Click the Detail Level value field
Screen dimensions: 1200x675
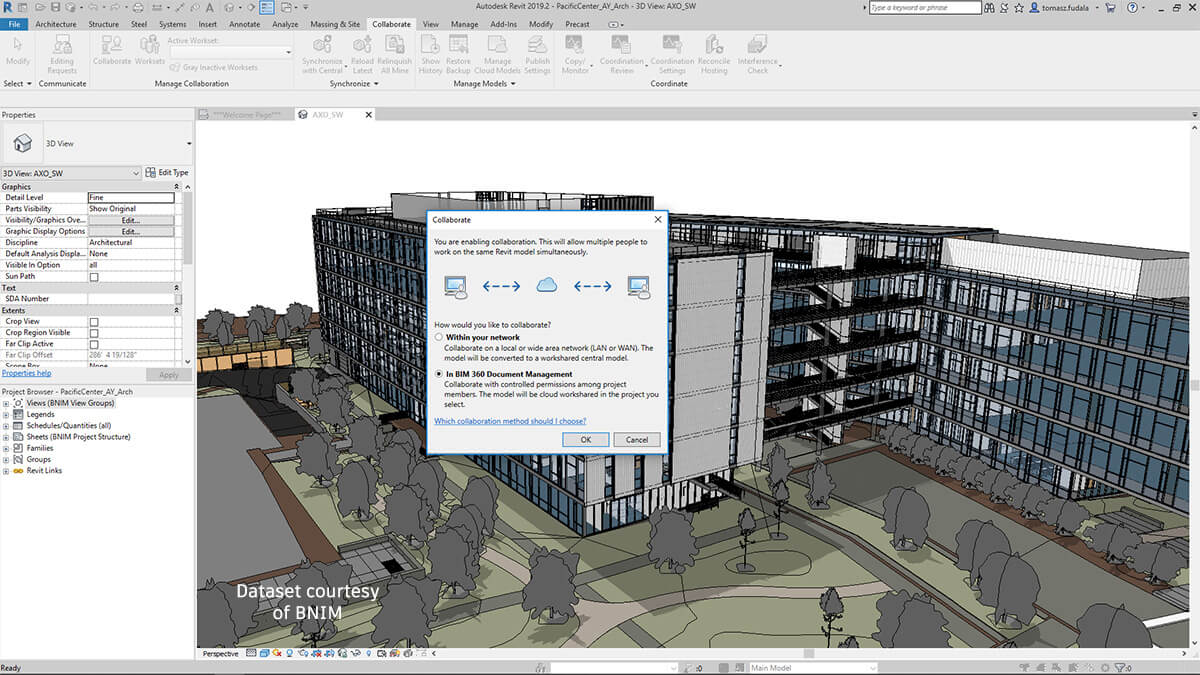click(130, 198)
